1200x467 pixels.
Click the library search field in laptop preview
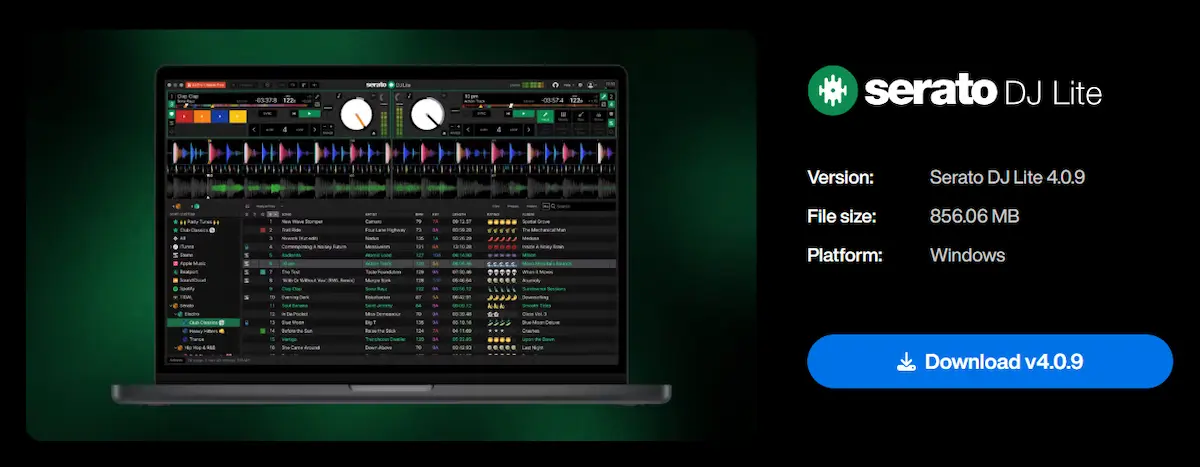click(x=580, y=206)
